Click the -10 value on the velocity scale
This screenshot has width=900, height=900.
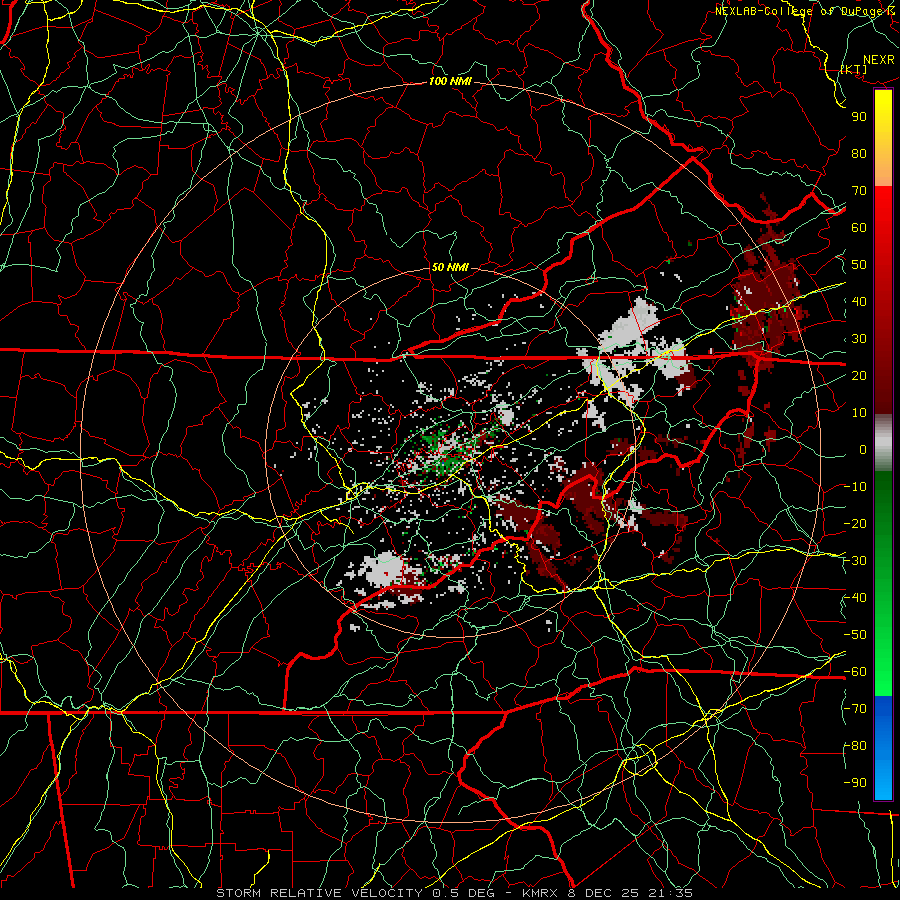click(855, 487)
